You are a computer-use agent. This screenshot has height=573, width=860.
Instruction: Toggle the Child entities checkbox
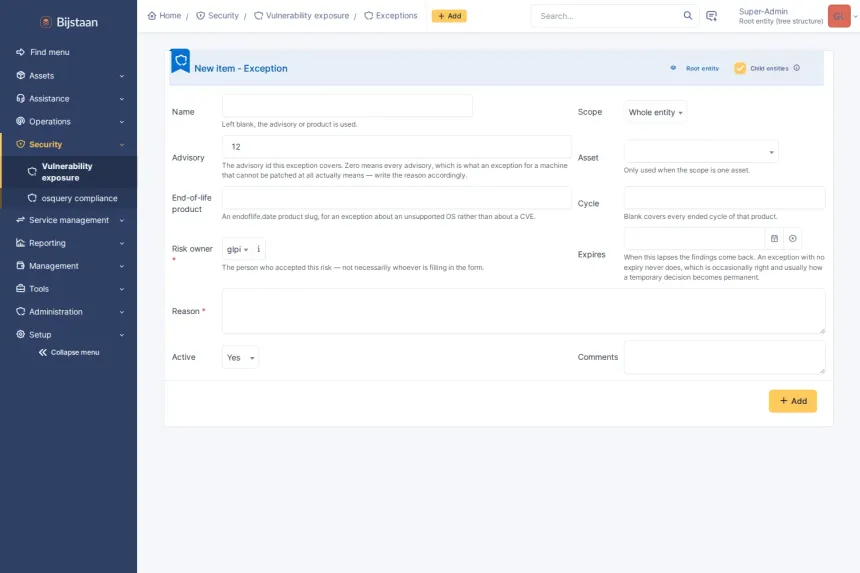[x=740, y=68]
